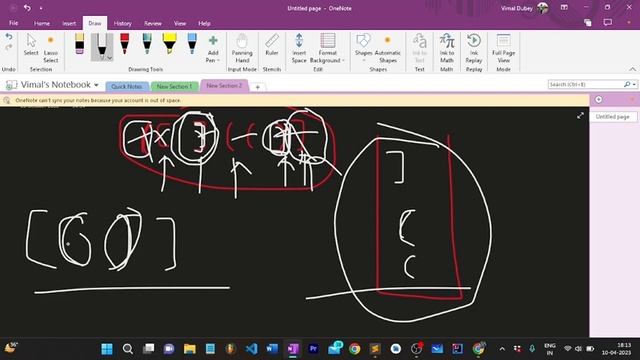Click the ENG IN language indicator
Viewport: 640px width, 360px height.
tap(550, 349)
